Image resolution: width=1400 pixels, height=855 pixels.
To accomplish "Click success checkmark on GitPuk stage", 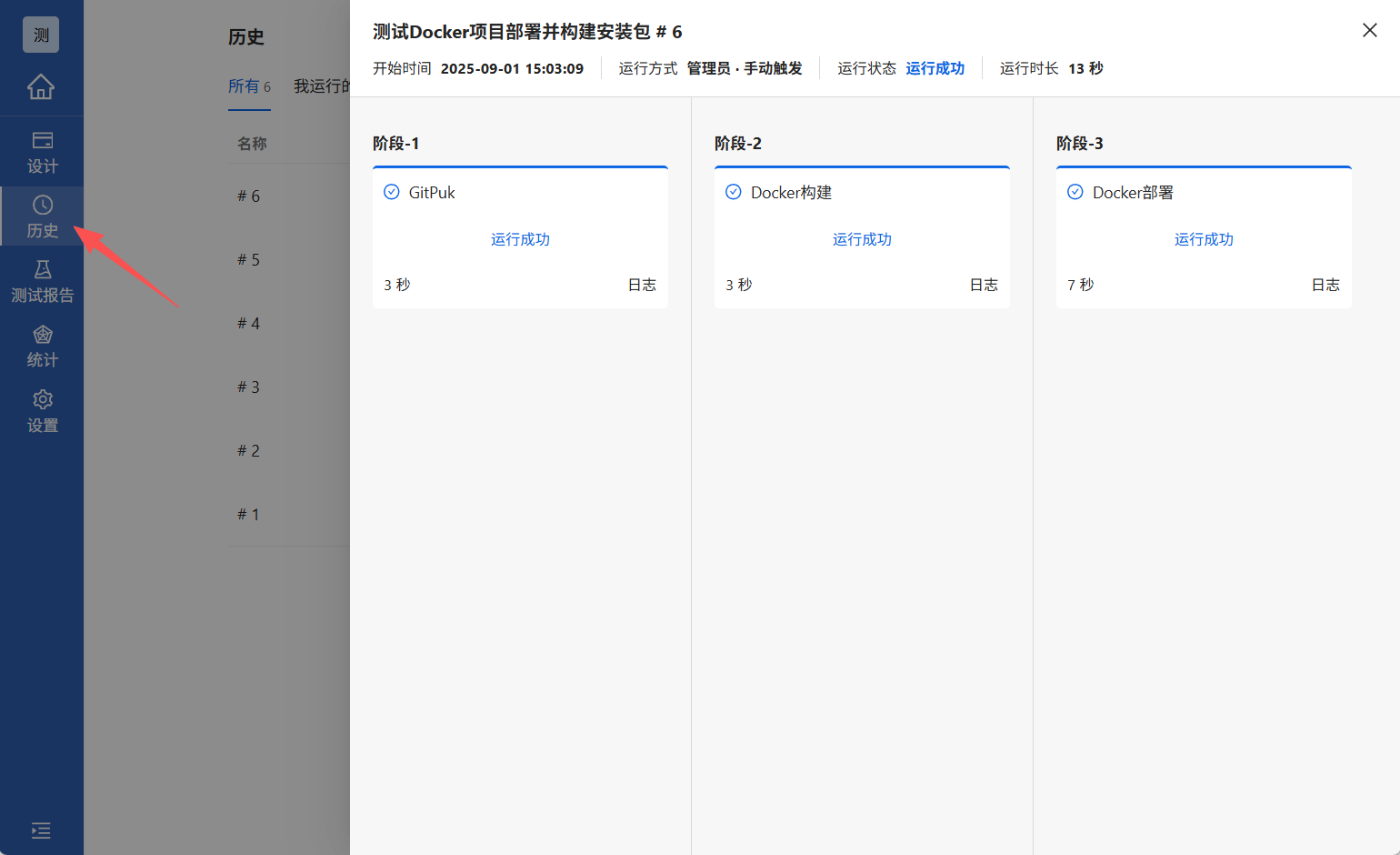I will point(392,192).
